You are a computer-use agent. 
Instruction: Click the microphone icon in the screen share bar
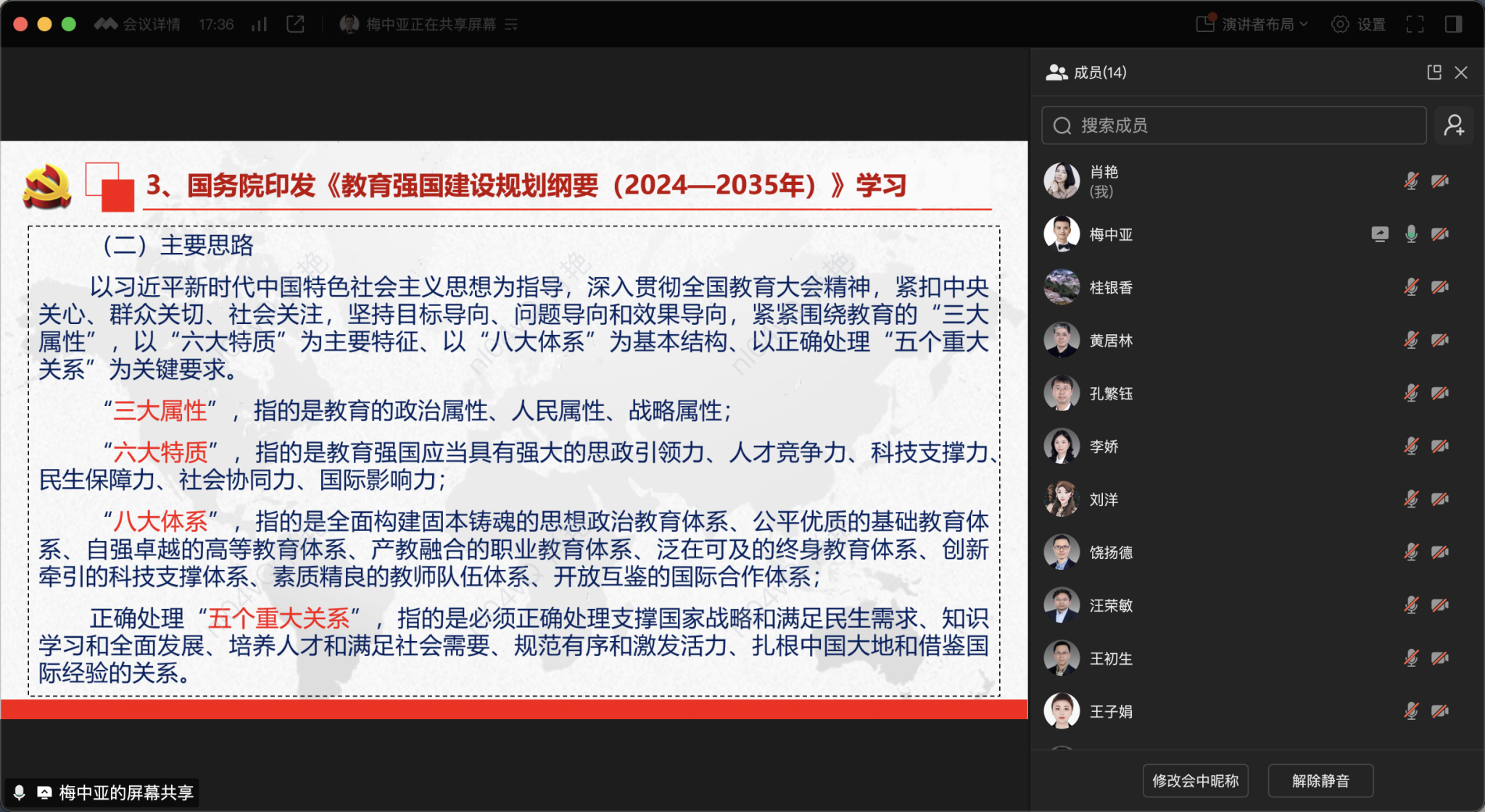tap(20, 793)
